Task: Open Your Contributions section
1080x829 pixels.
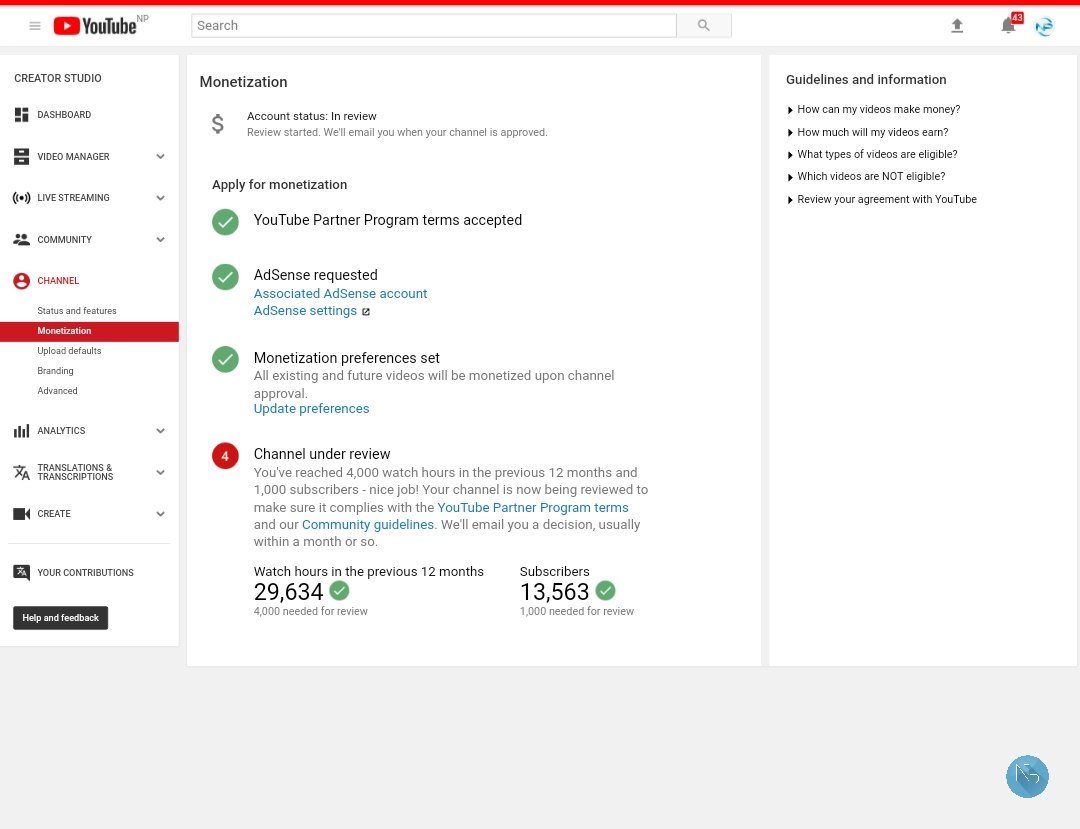Action: coord(85,572)
